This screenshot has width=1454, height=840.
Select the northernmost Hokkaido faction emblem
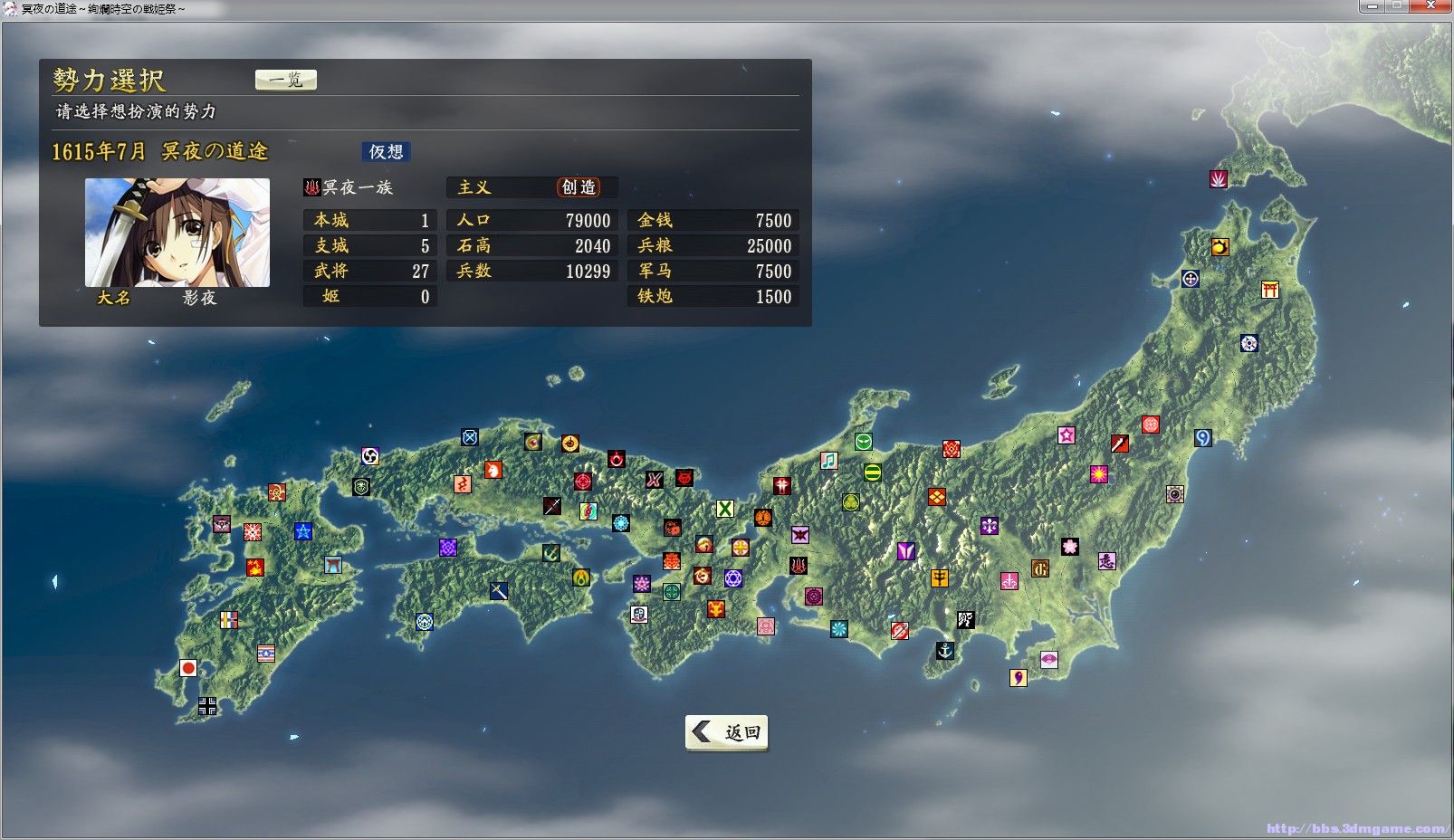coord(1219,179)
